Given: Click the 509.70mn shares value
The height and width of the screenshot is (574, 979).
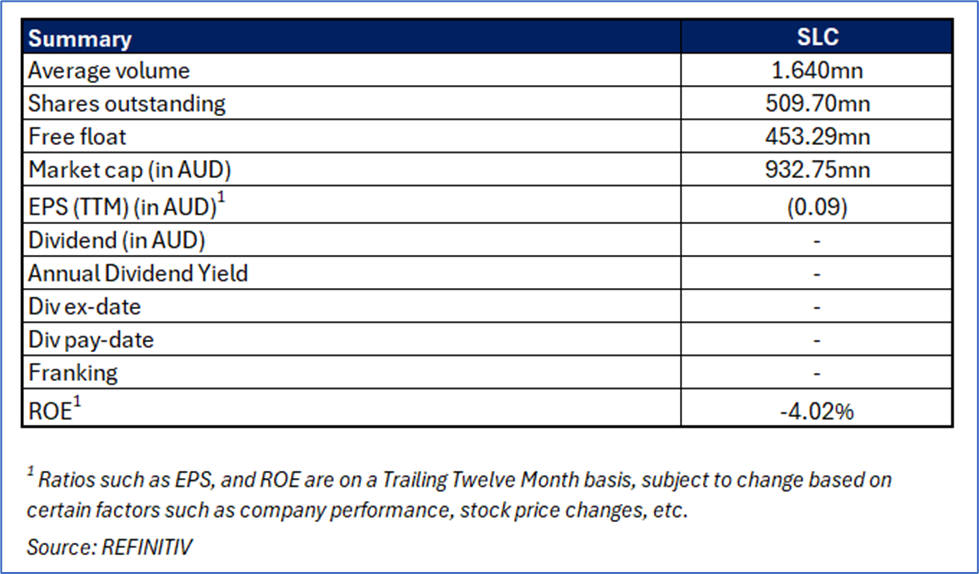Looking at the screenshot, I should point(817,103).
